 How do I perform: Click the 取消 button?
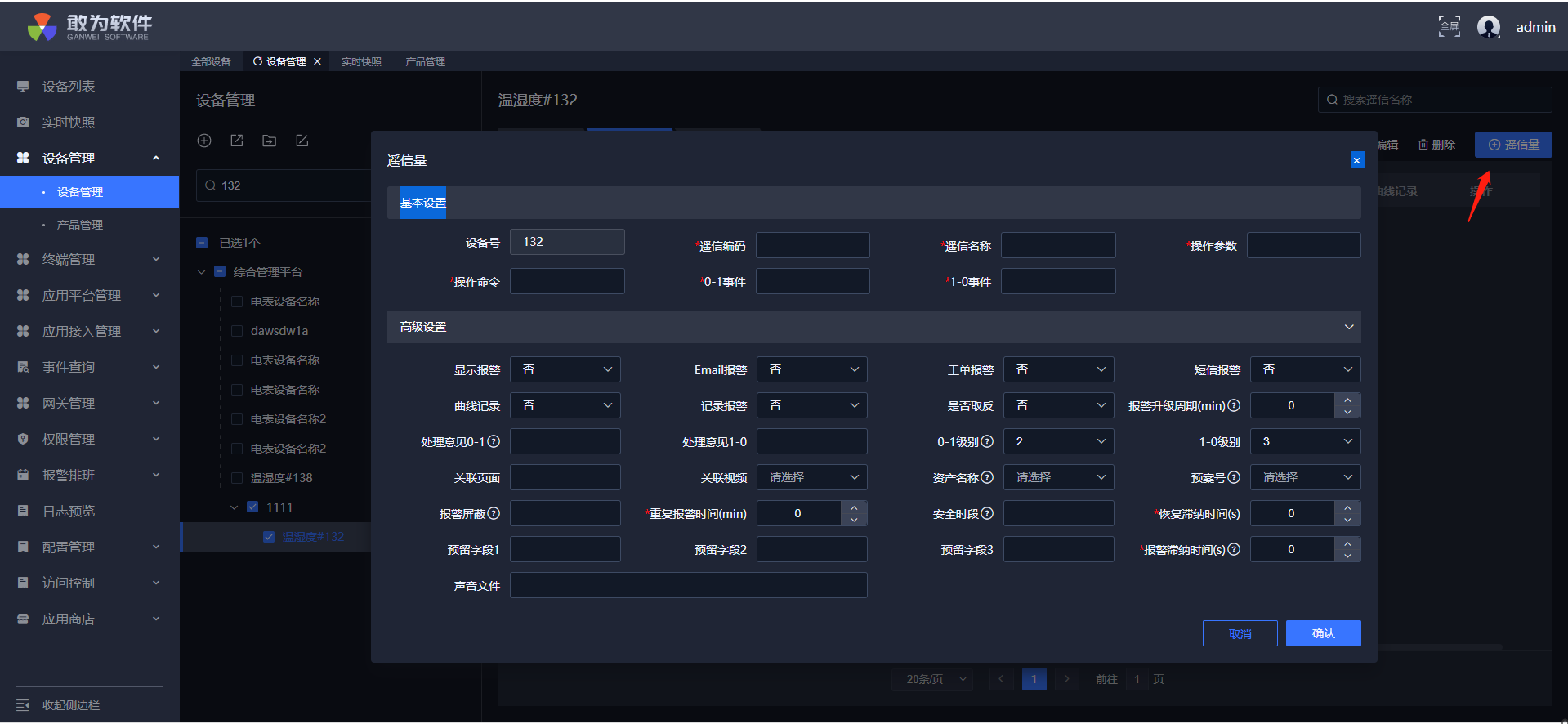click(1240, 633)
